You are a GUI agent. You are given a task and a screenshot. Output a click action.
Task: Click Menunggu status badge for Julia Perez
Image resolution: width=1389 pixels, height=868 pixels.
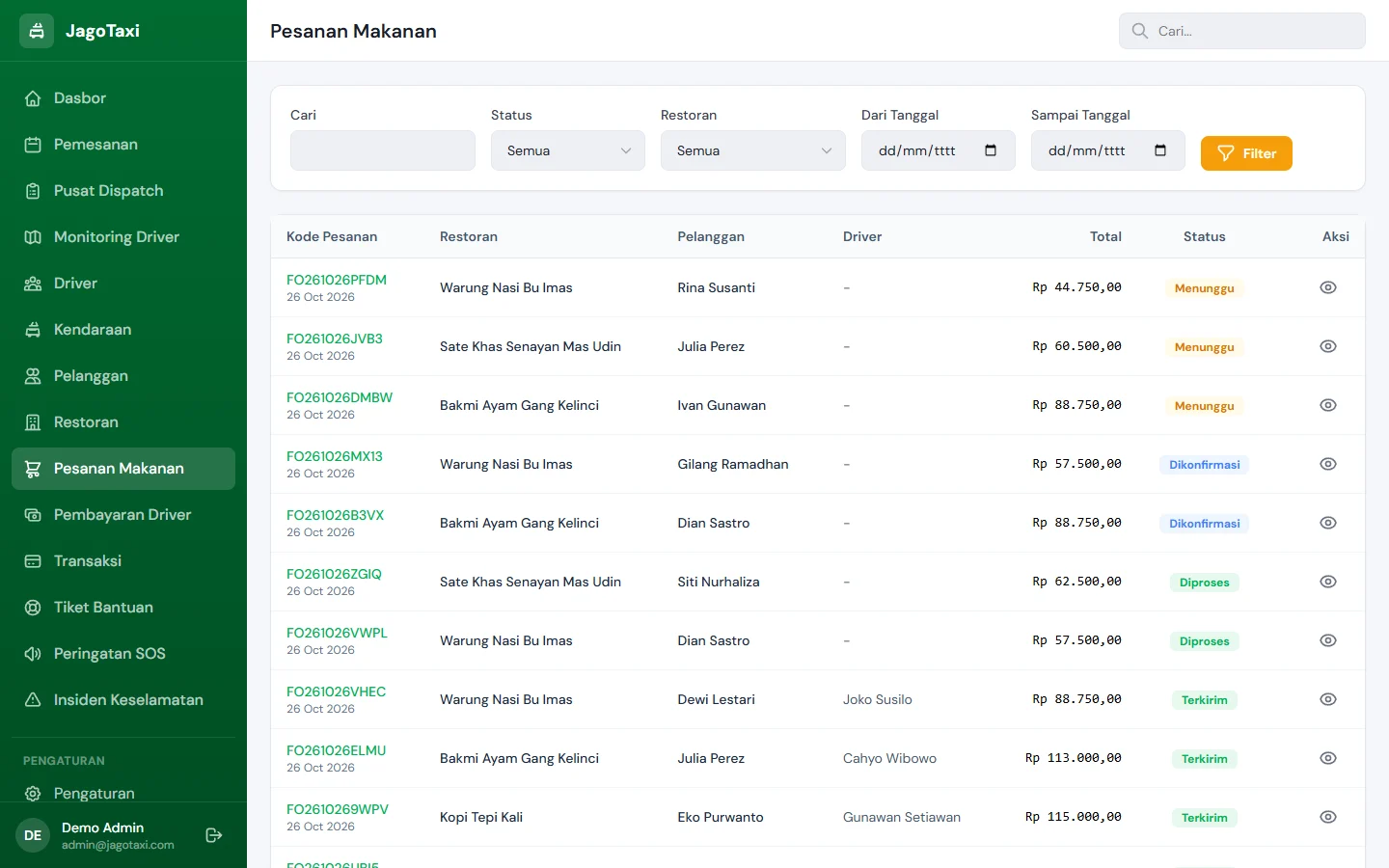[1204, 347]
